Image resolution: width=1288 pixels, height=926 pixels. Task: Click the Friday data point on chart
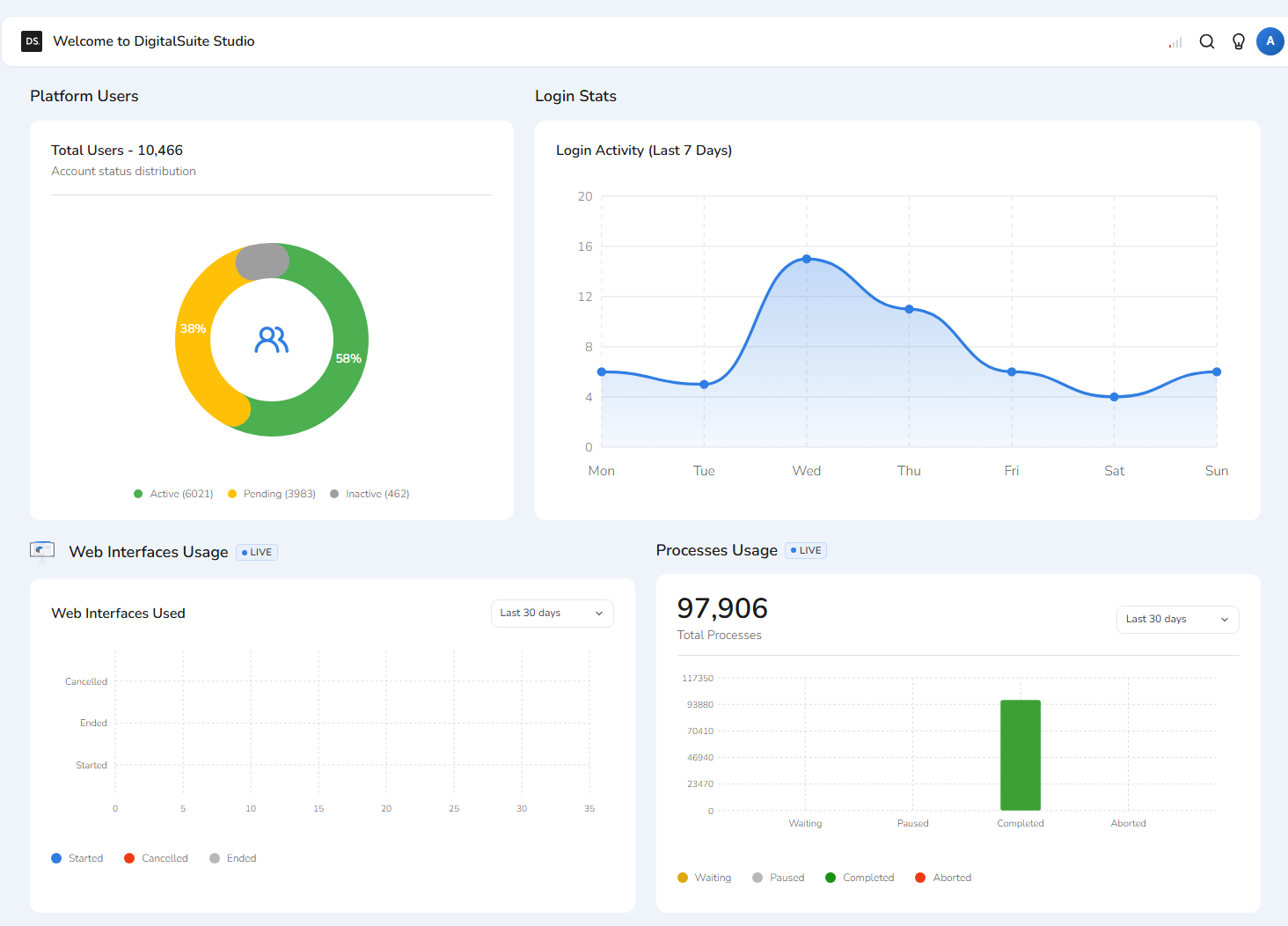click(x=1012, y=371)
